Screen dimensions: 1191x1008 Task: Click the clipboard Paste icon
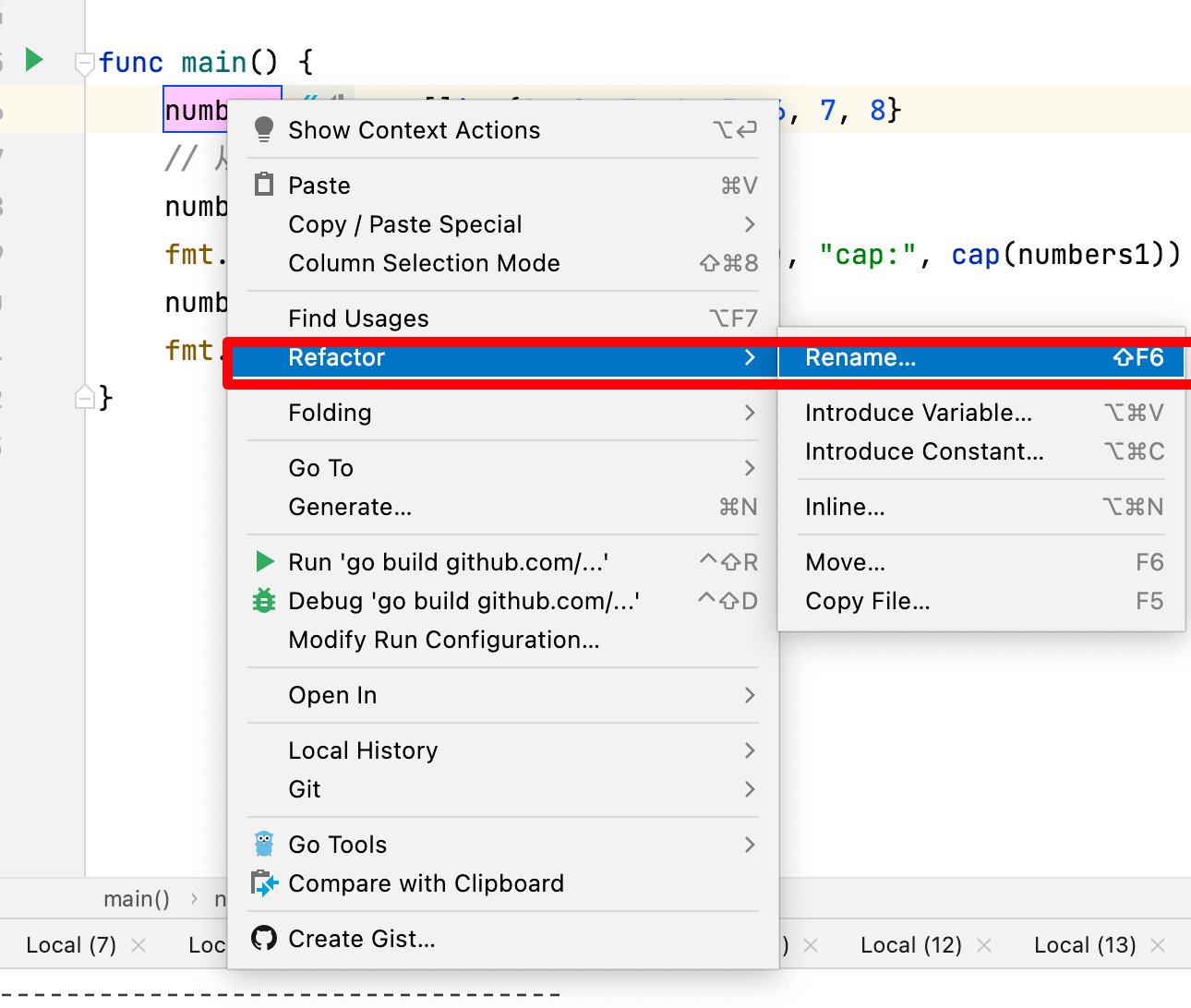[x=264, y=185]
